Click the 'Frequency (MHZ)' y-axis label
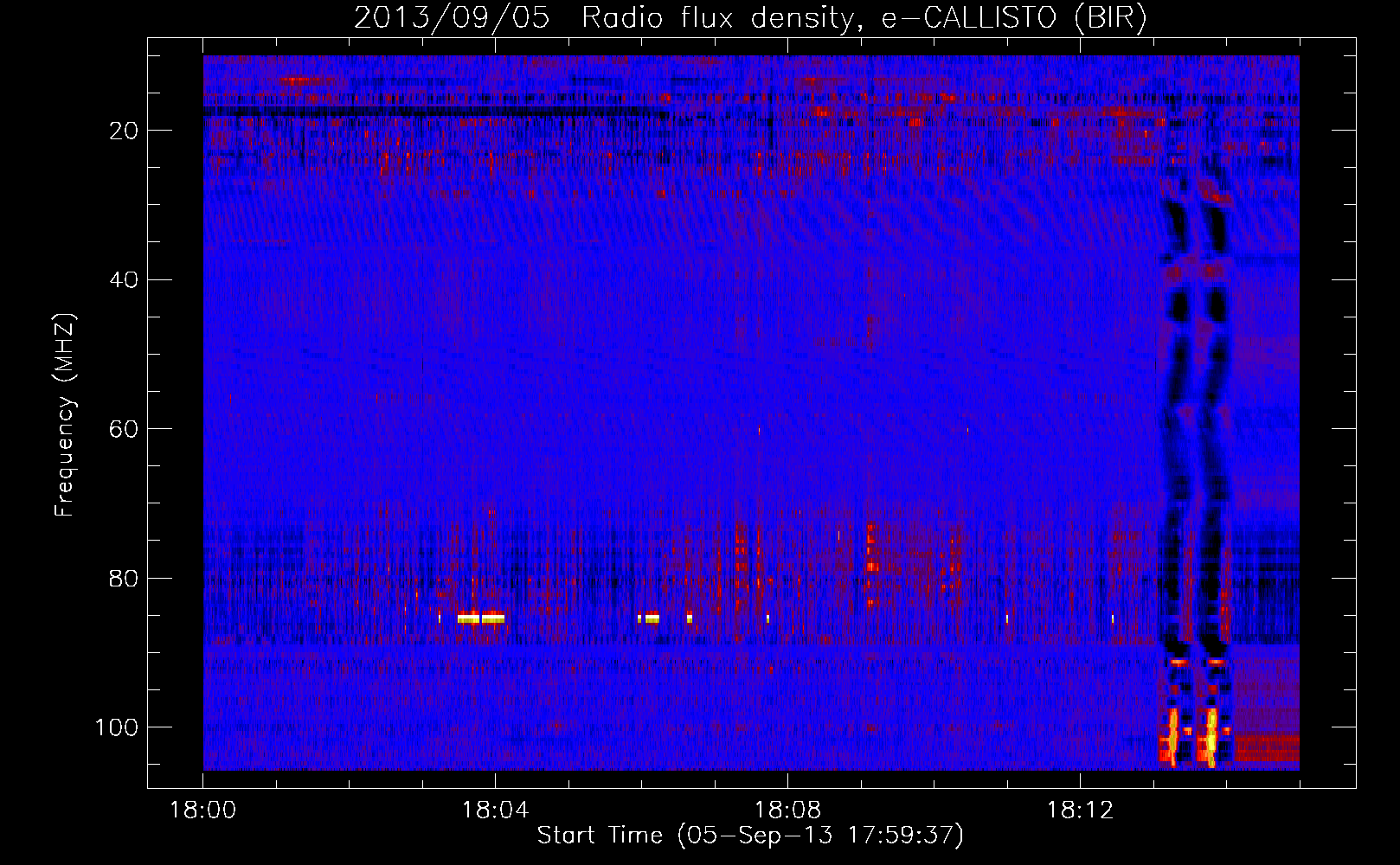1400x865 pixels. click(x=65, y=415)
